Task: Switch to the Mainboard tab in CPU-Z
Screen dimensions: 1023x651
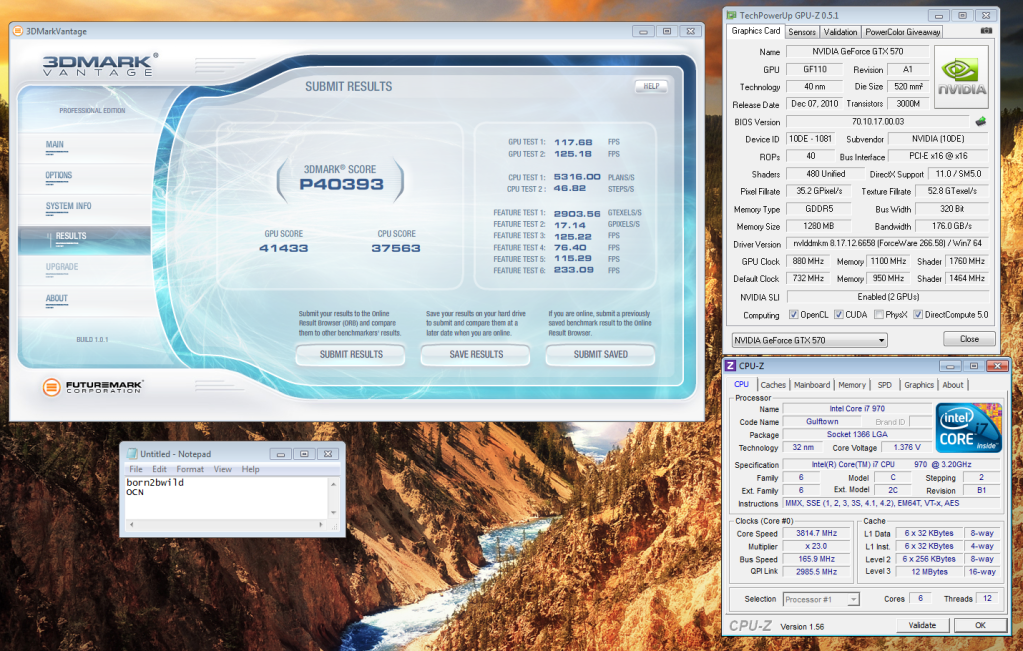Action: (x=812, y=385)
